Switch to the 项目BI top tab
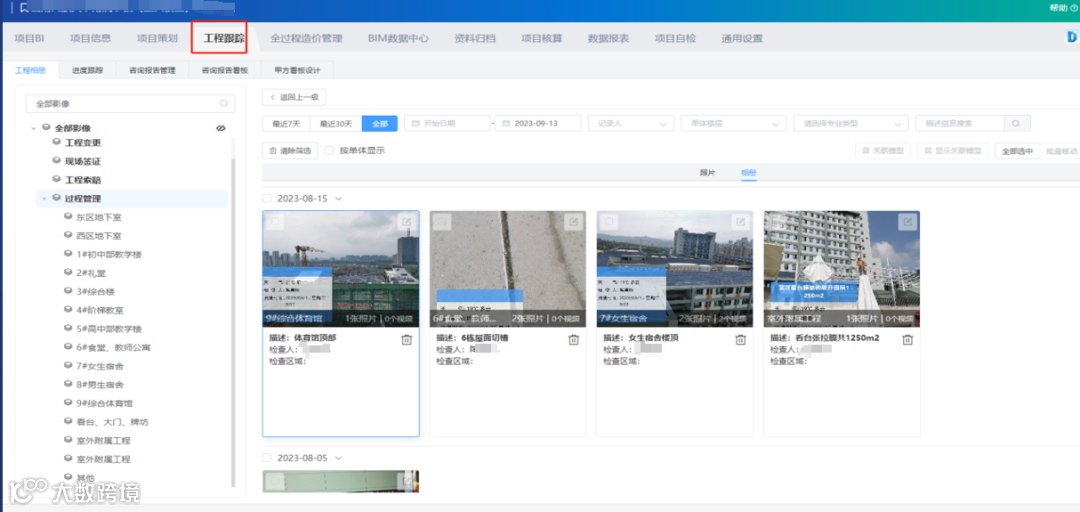Viewport: 1080px width, 512px height. [x=29, y=39]
